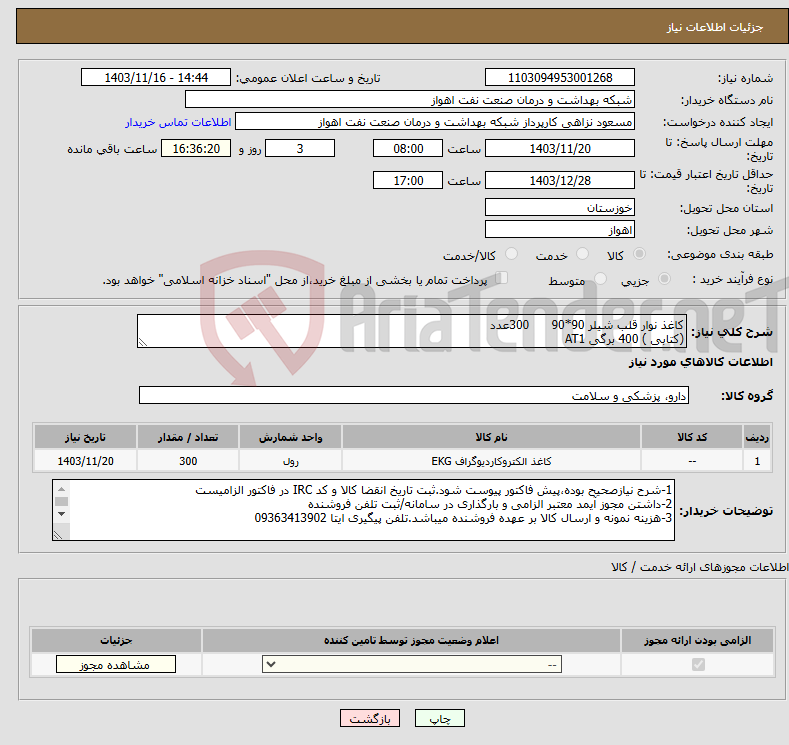Select the کالا radio button
The image size is (789, 745).
[639, 254]
